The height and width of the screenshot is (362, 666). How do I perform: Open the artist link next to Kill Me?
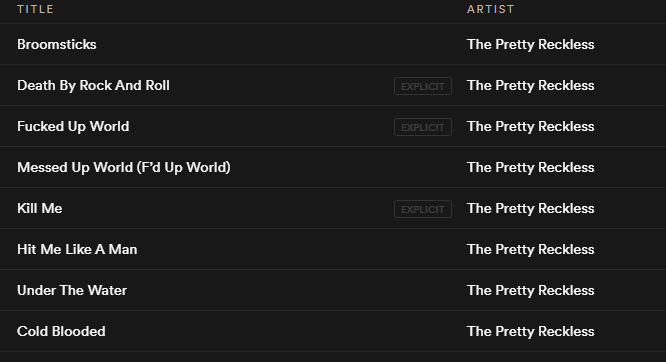(531, 209)
